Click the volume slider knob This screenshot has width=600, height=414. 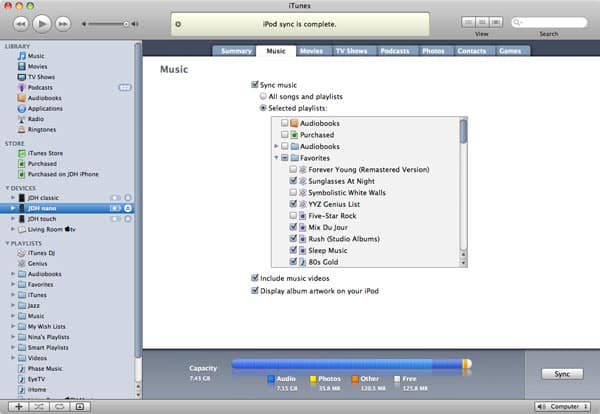[x=126, y=24]
